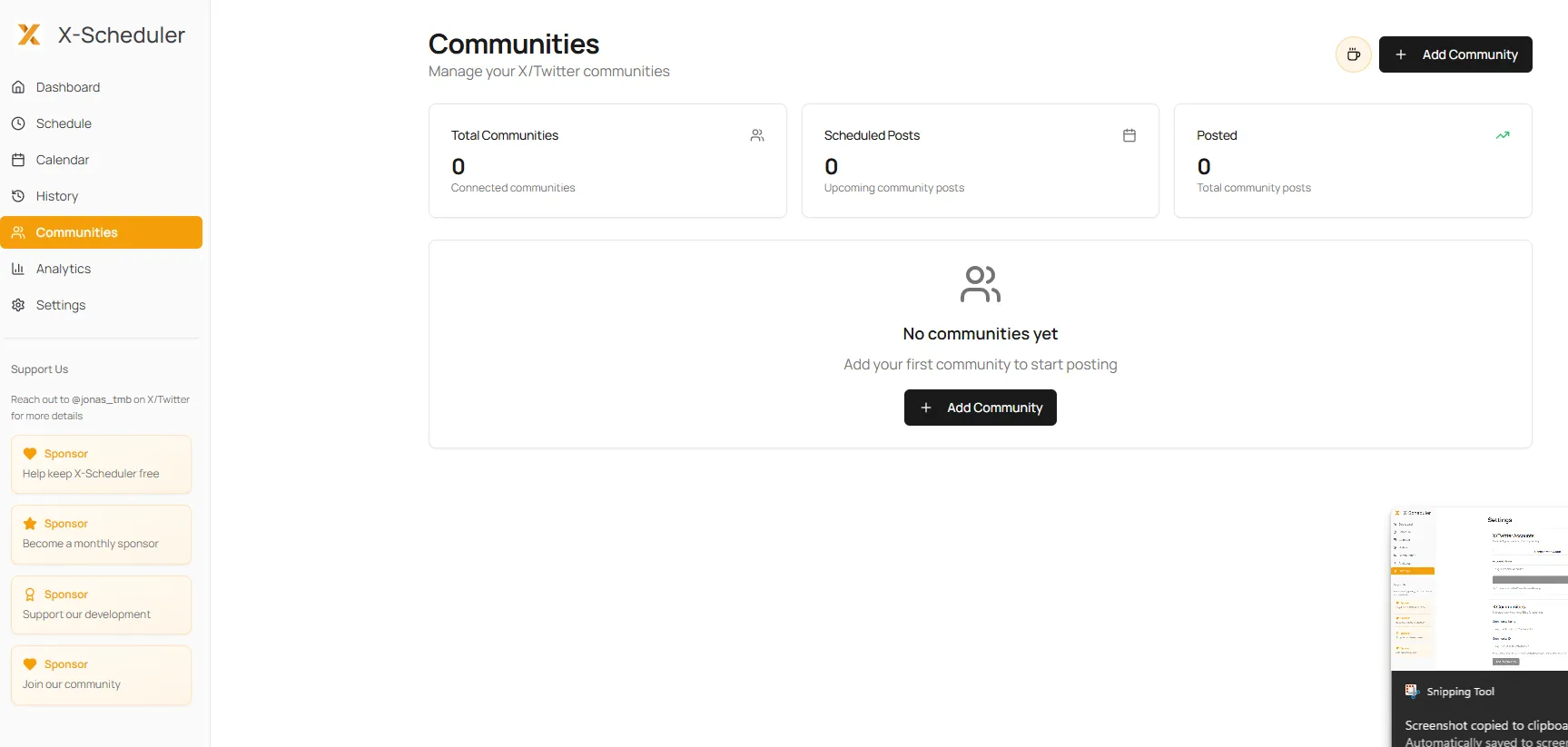The image size is (1568, 747).
Task: Click Add Community button in empty state
Action: pyautogui.click(x=980, y=408)
